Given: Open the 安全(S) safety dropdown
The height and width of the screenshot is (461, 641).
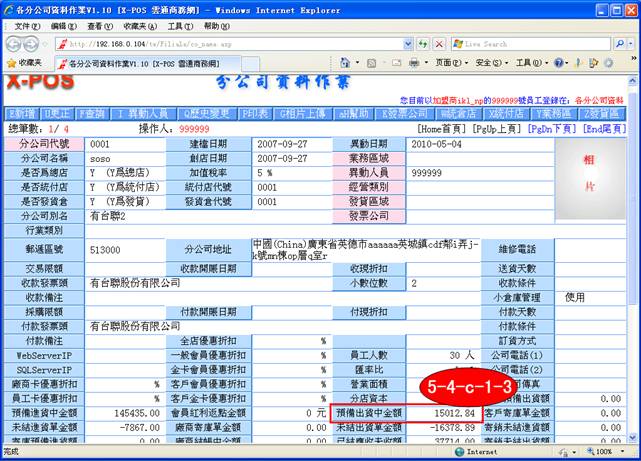Looking at the screenshot, I should pos(494,63).
